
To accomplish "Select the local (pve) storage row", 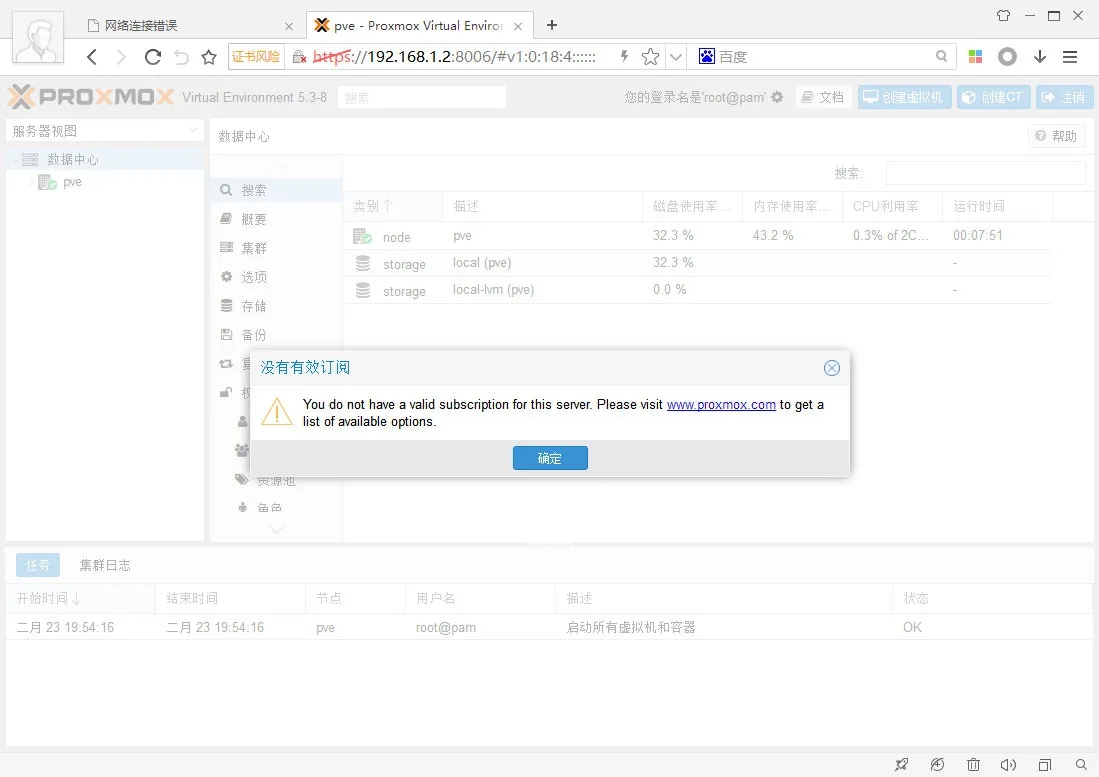I will coord(697,263).
